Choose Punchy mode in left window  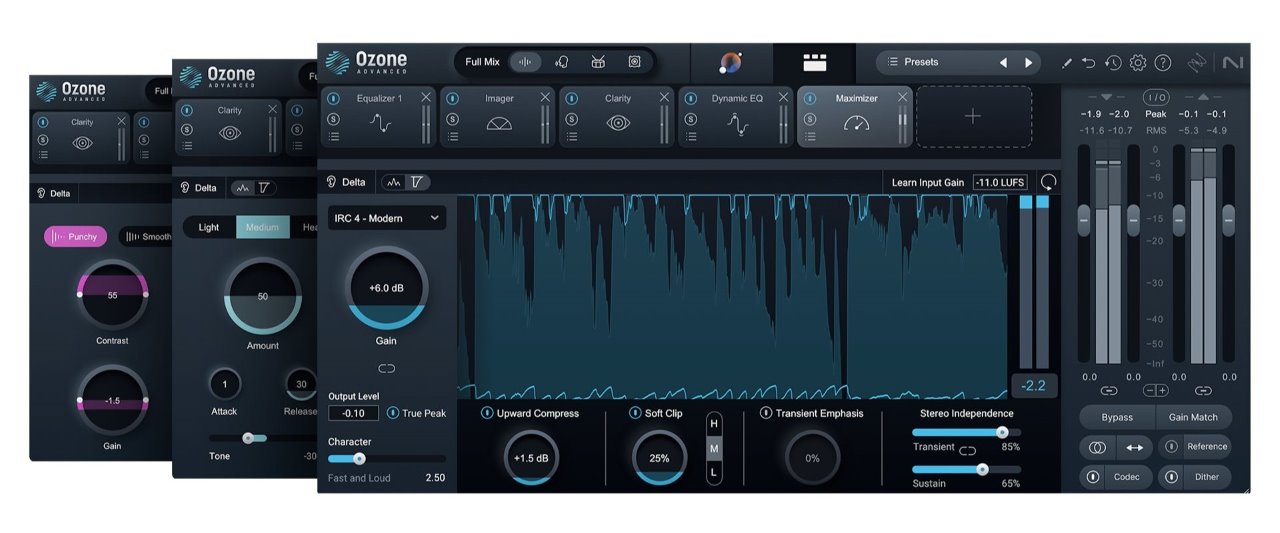pyautogui.click(x=75, y=237)
